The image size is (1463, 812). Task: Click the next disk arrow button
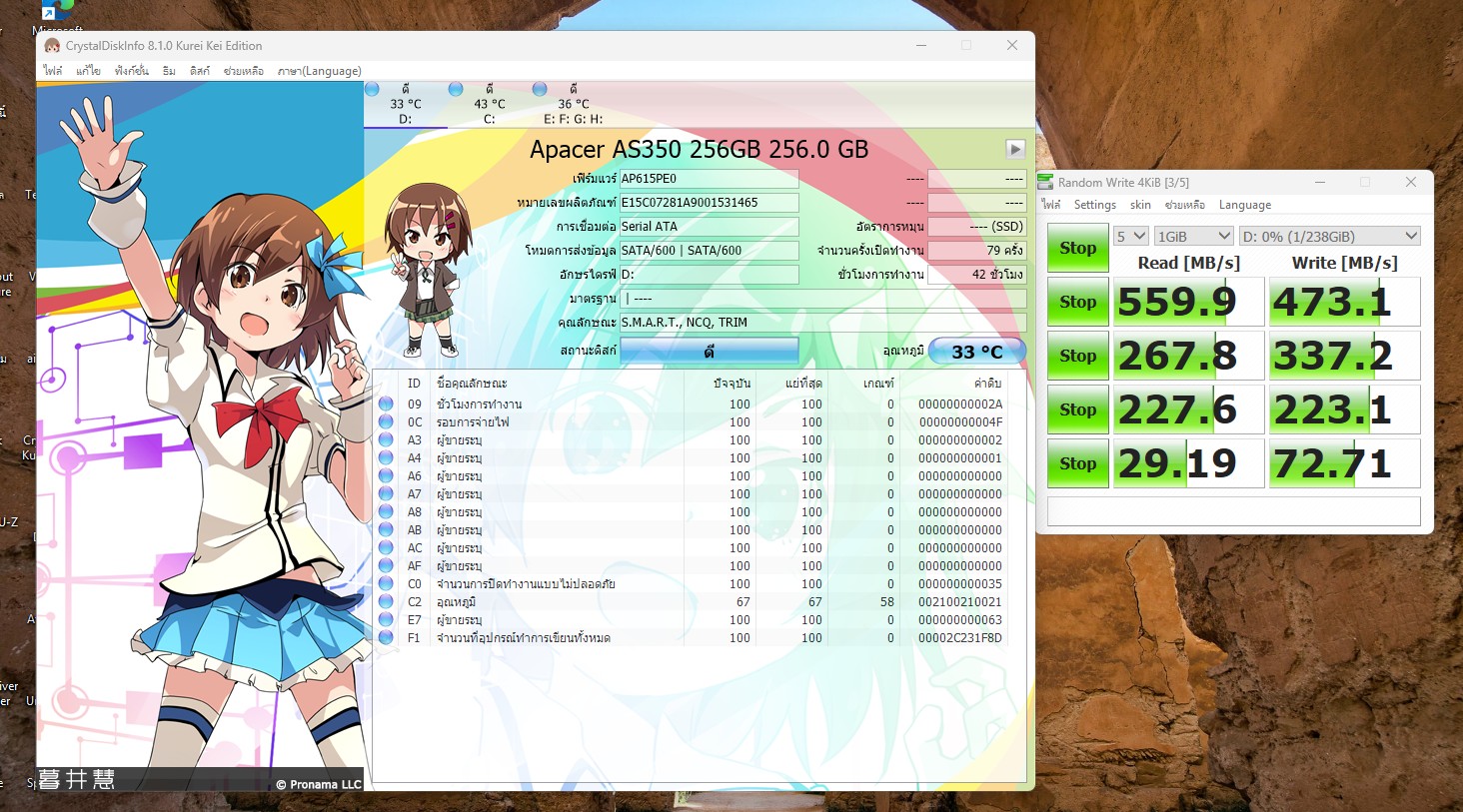coord(1015,149)
